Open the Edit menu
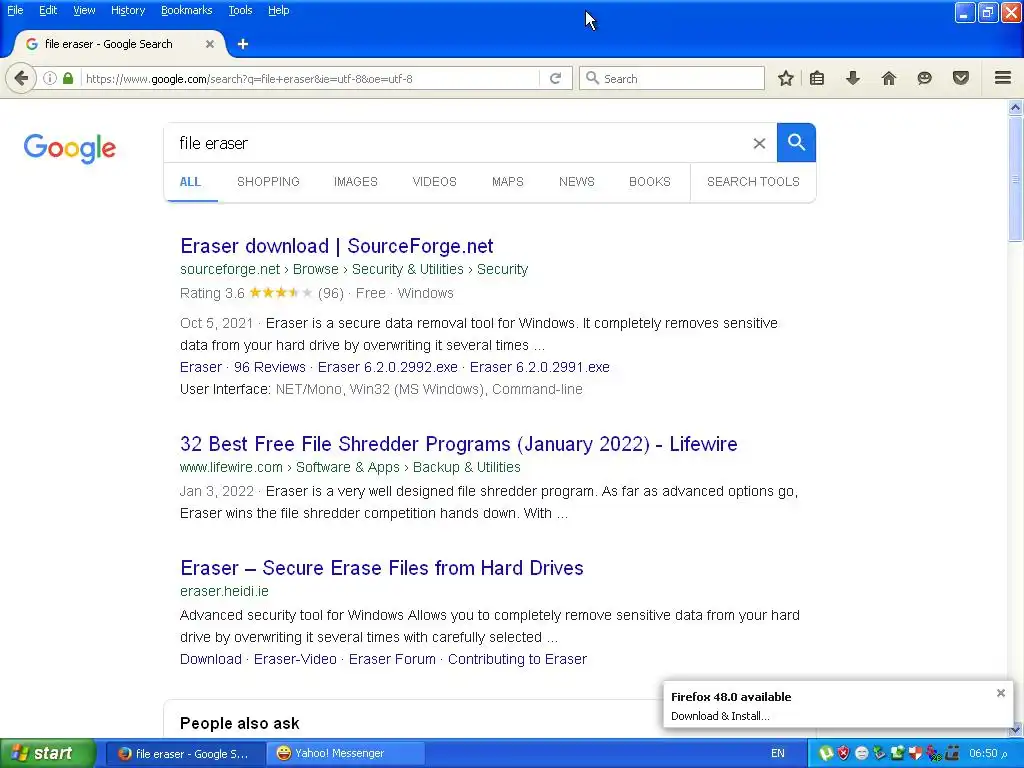The height and width of the screenshot is (768, 1024). coord(48,10)
